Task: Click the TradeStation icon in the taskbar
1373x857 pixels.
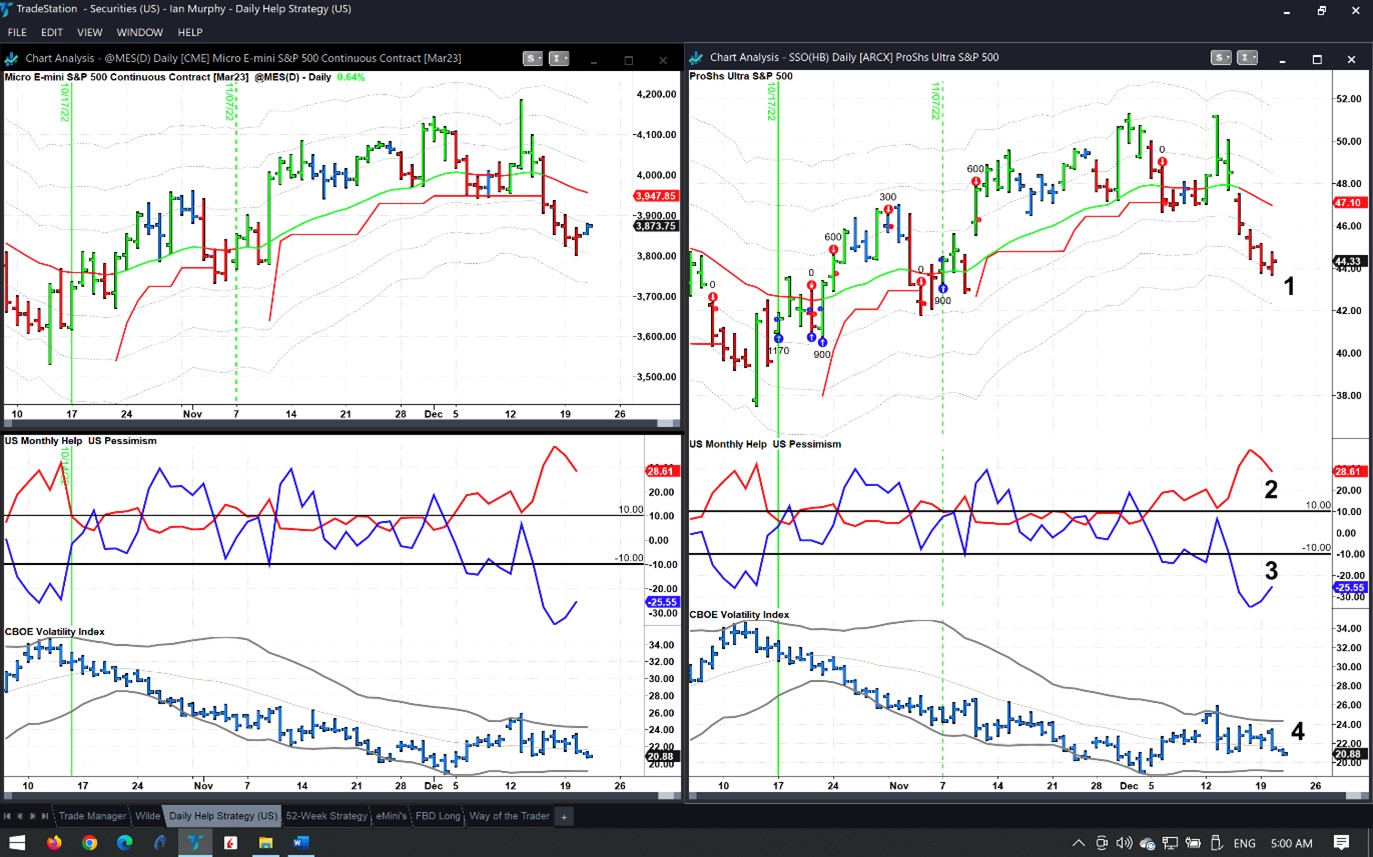Action: click(x=194, y=842)
